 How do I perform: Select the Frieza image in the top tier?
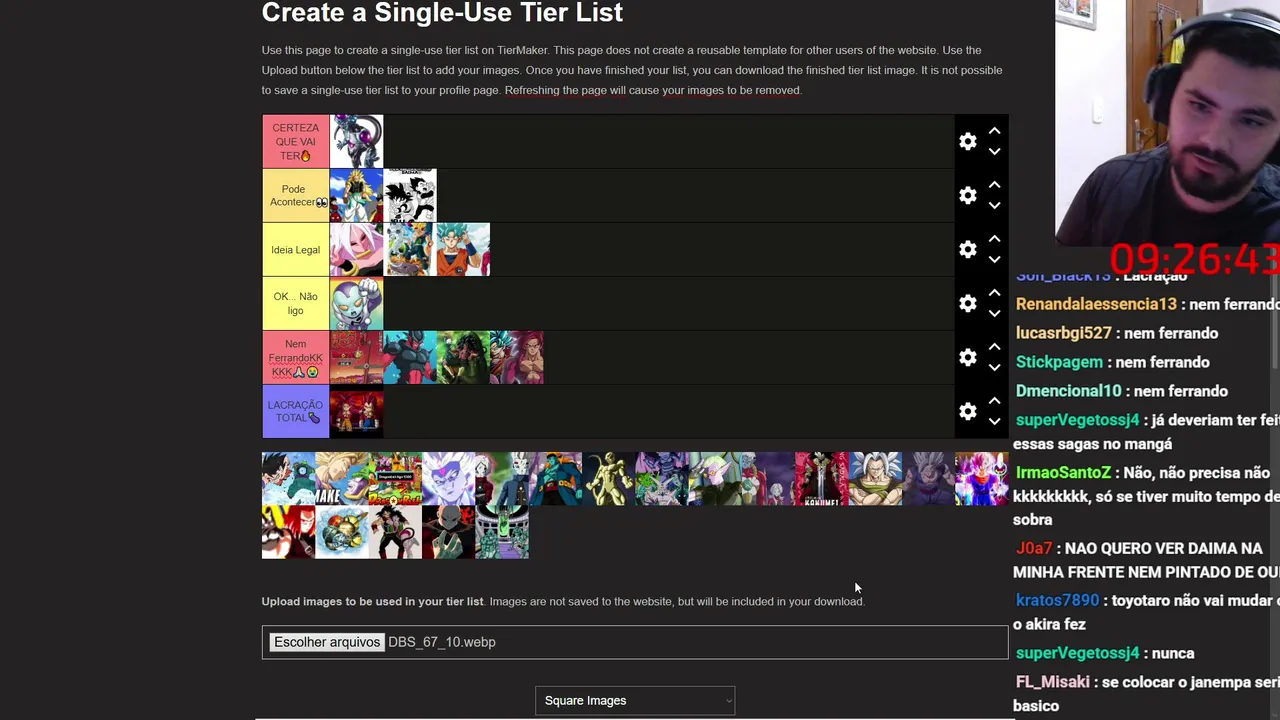click(x=357, y=142)
